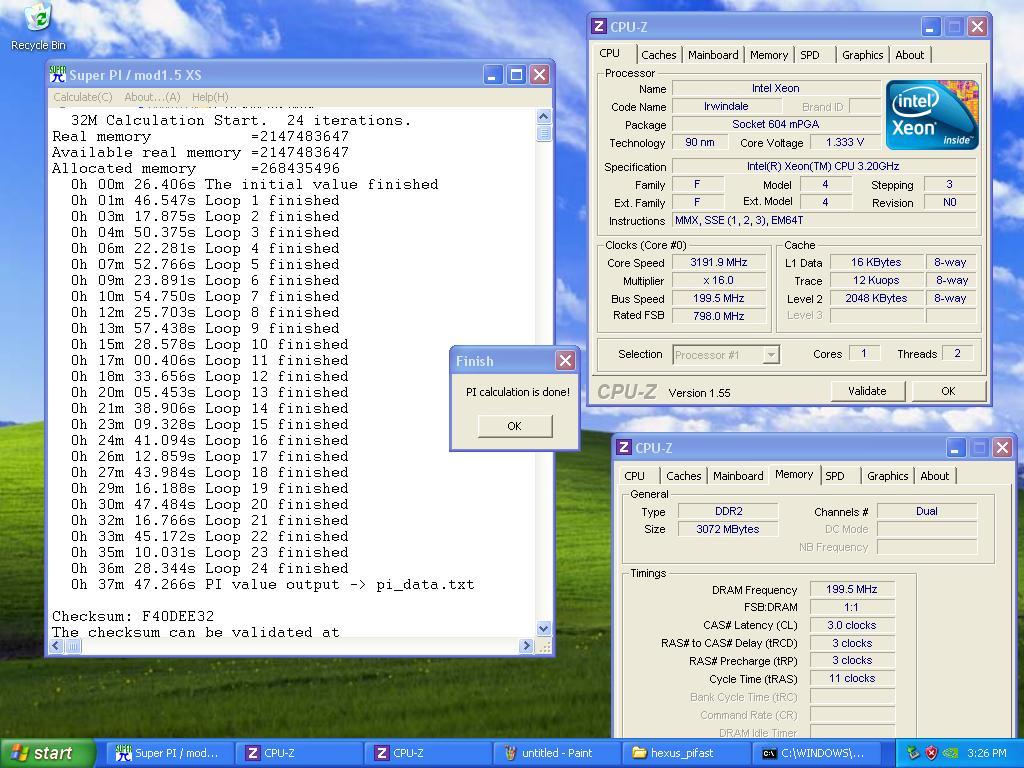Image resolution: width=1024 pixels, height=768 pixels.
Task: Open untitled - Paint from taskbar
Action: (x=556, y=753)
